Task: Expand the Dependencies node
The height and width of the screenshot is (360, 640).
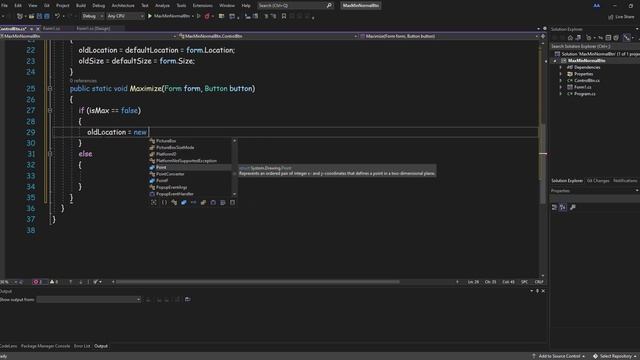Action: pos(560,67)
